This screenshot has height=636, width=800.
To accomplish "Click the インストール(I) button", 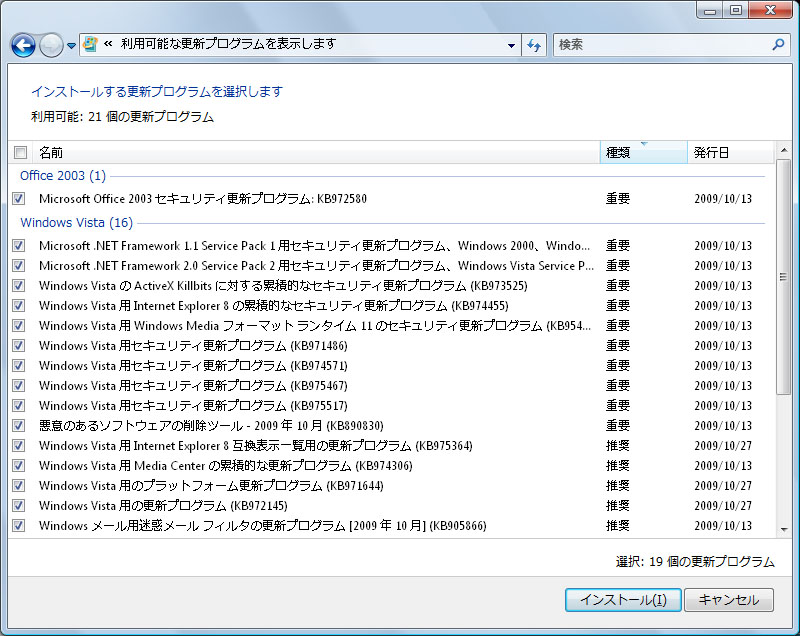I will click(x=623, y=600).
